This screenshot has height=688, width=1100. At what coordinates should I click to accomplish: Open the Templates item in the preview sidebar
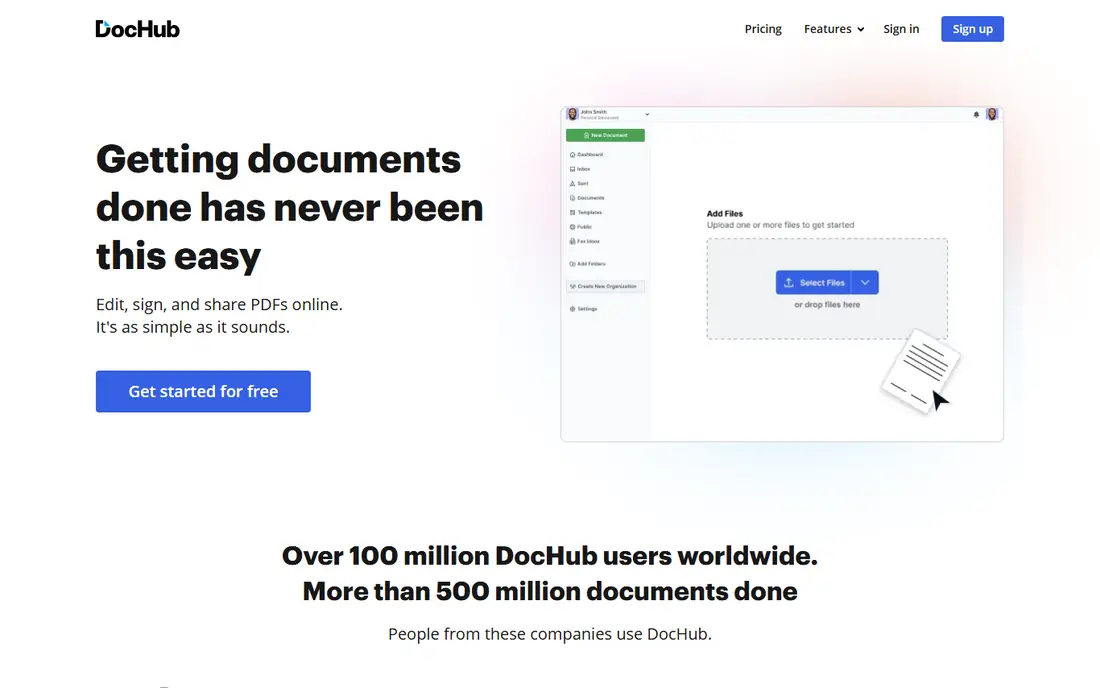(x=586, y=213)
